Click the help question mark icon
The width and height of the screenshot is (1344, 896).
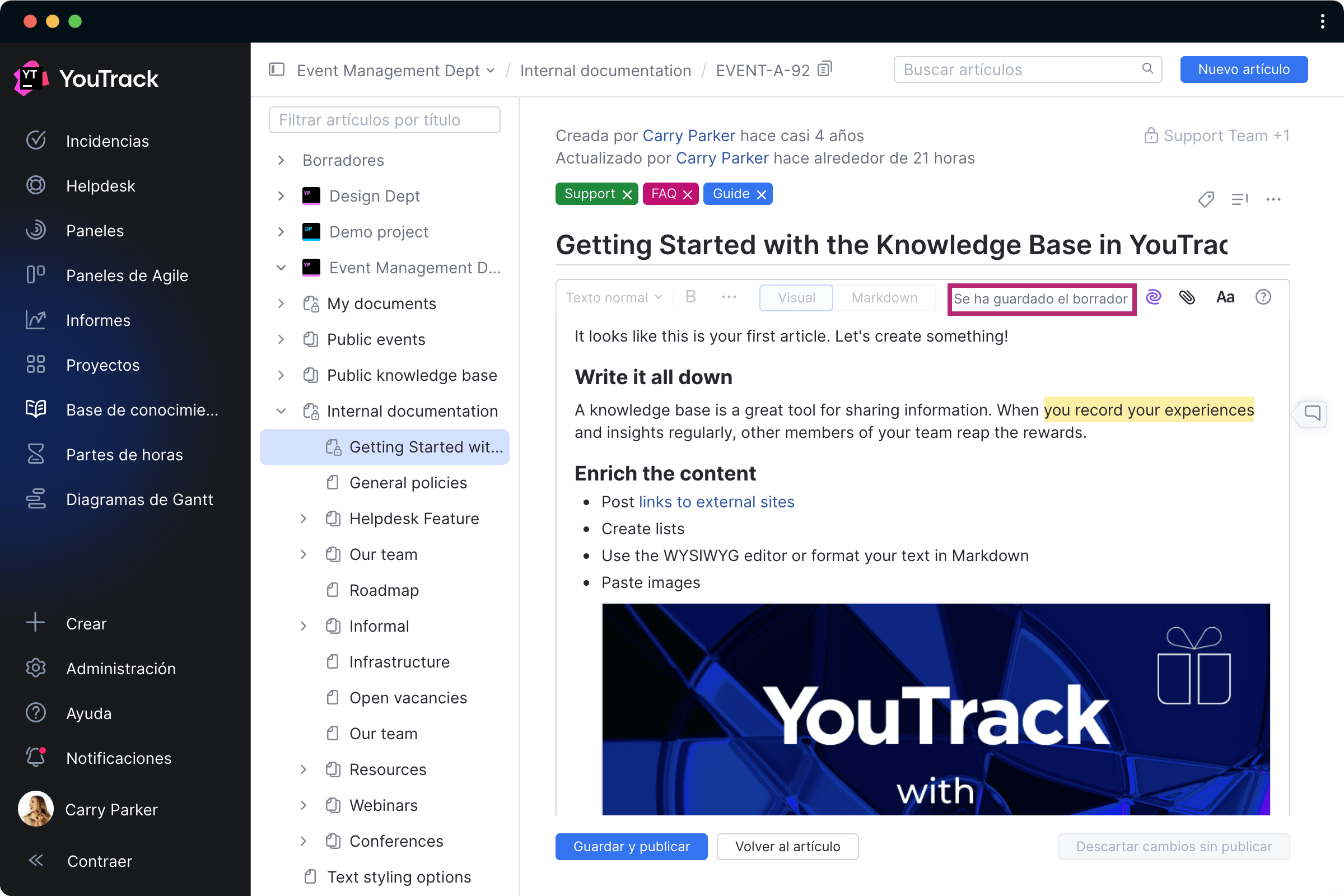(1266, 297)
